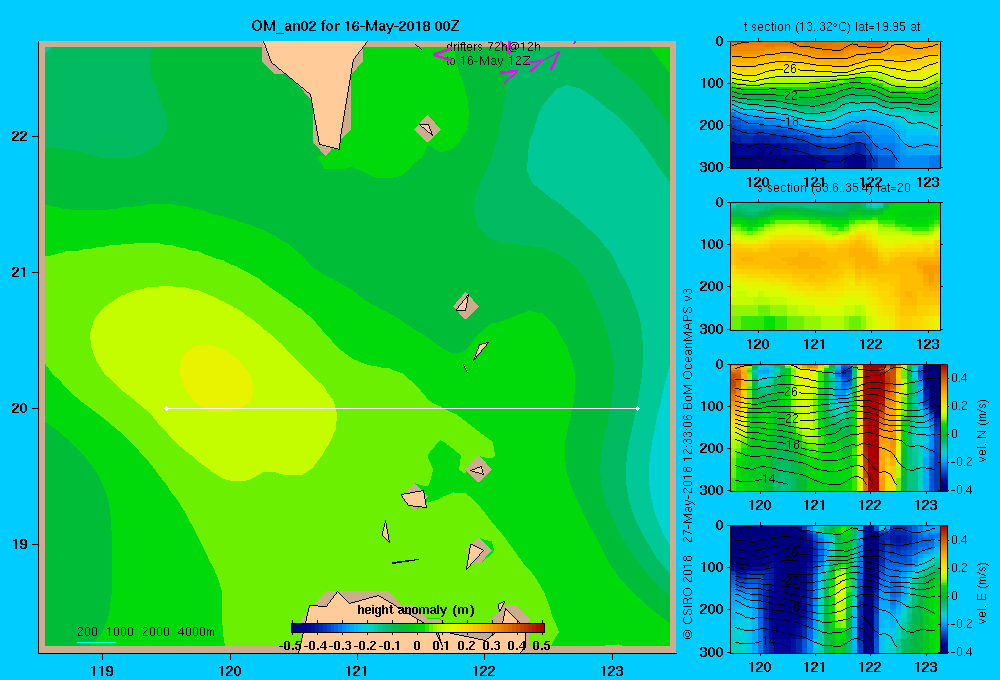Screen dimensions: 1000x680
Task: Open the salinity section panel thumbnail
Action: [x=835, y=266]
